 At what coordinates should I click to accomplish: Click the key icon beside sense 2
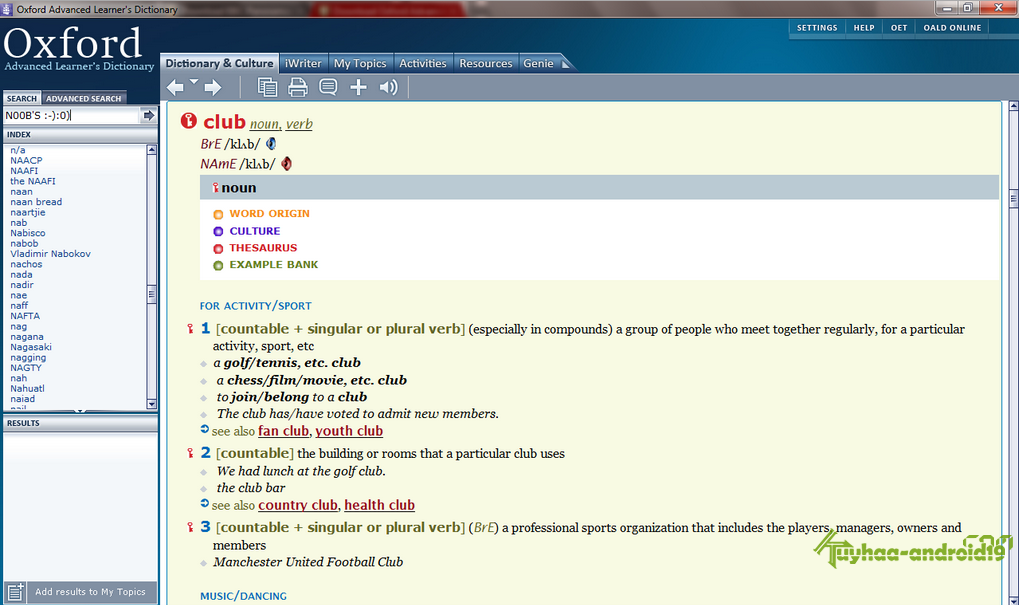tap(190, 453)
